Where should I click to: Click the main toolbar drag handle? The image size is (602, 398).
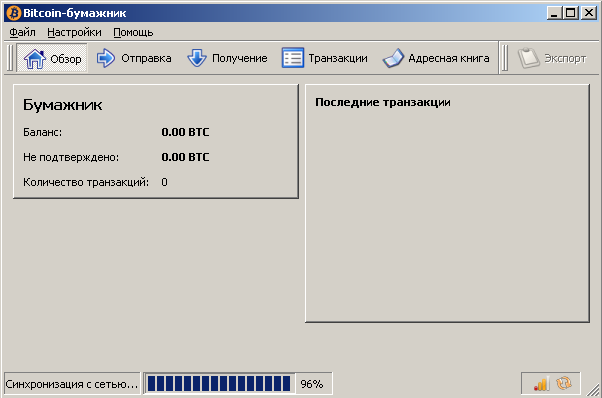pos(10,58)
